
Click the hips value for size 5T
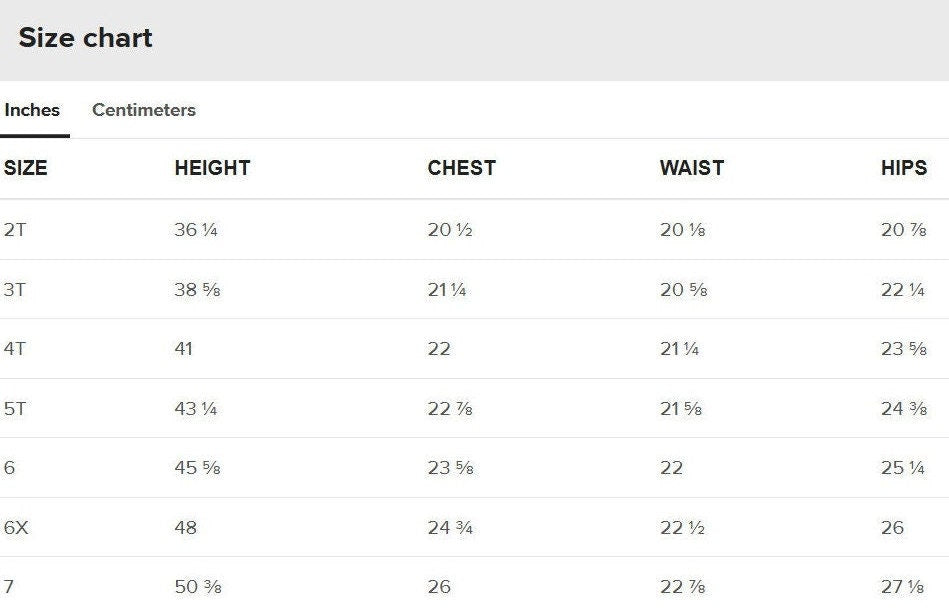[x=903, y=409]
